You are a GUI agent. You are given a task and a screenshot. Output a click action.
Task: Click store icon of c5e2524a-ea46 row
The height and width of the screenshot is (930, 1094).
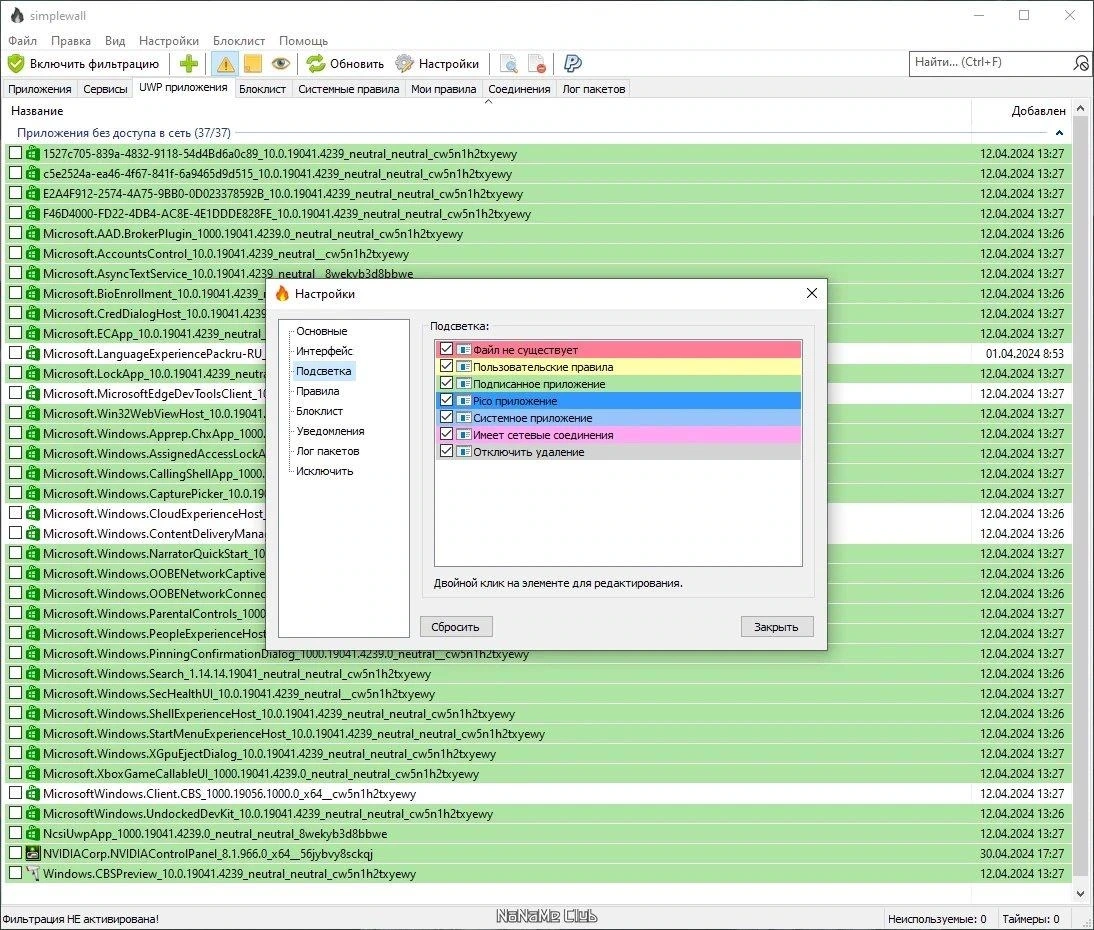click(32, 173)
